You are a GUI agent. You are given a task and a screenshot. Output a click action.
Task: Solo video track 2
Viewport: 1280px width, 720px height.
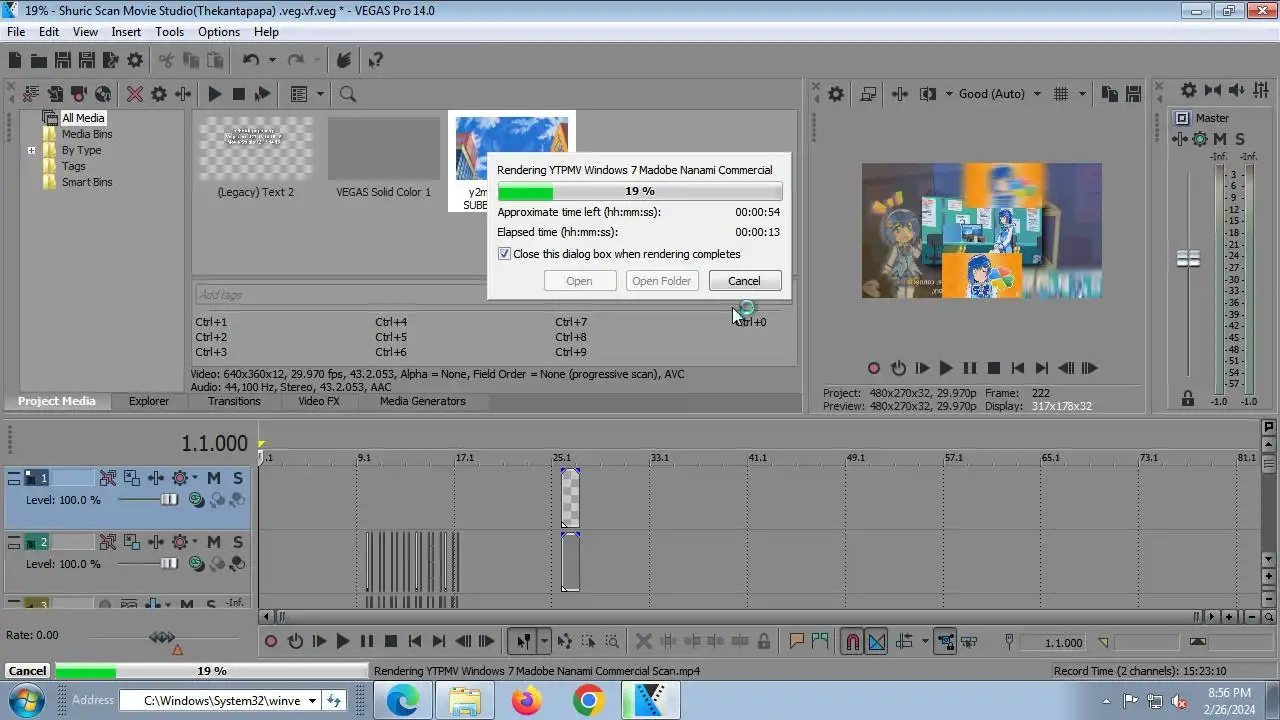pyautogui.click(x=237, y=542)
